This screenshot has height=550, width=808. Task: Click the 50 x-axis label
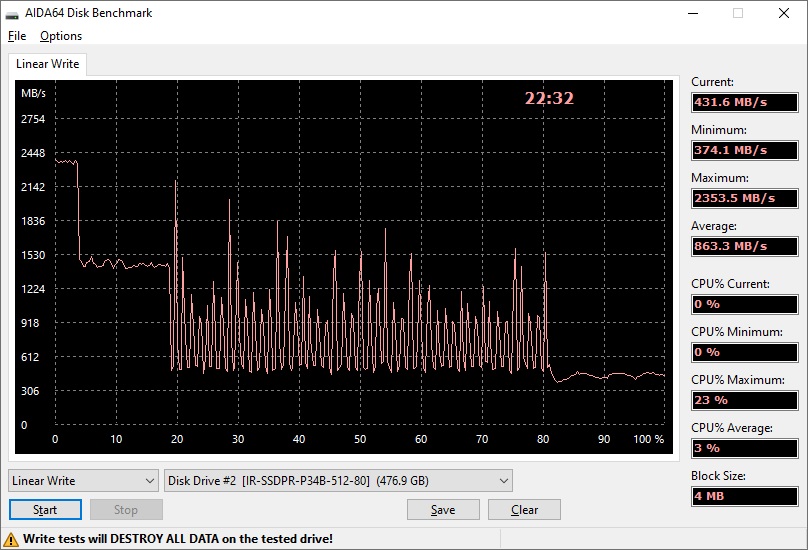coord(360,439)
